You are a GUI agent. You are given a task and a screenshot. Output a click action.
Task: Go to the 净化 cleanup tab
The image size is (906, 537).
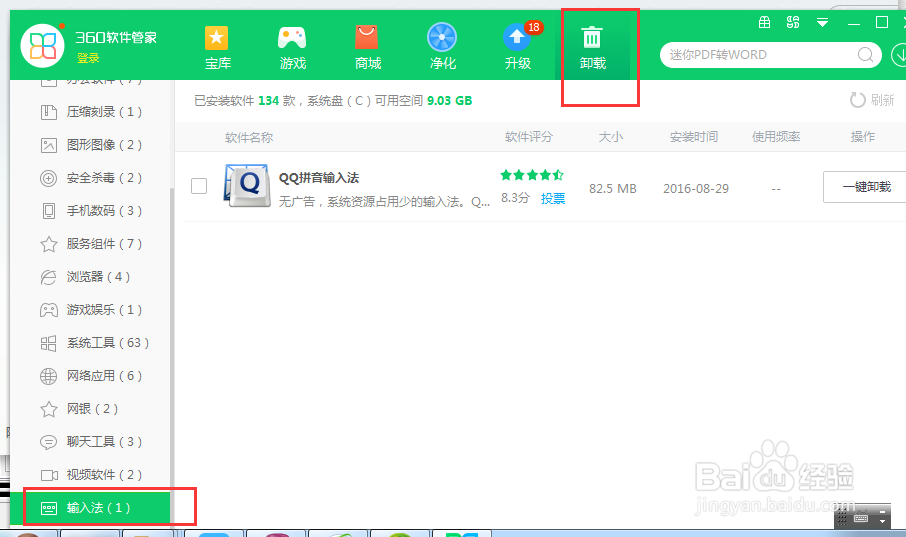click(x=443, y=47)
